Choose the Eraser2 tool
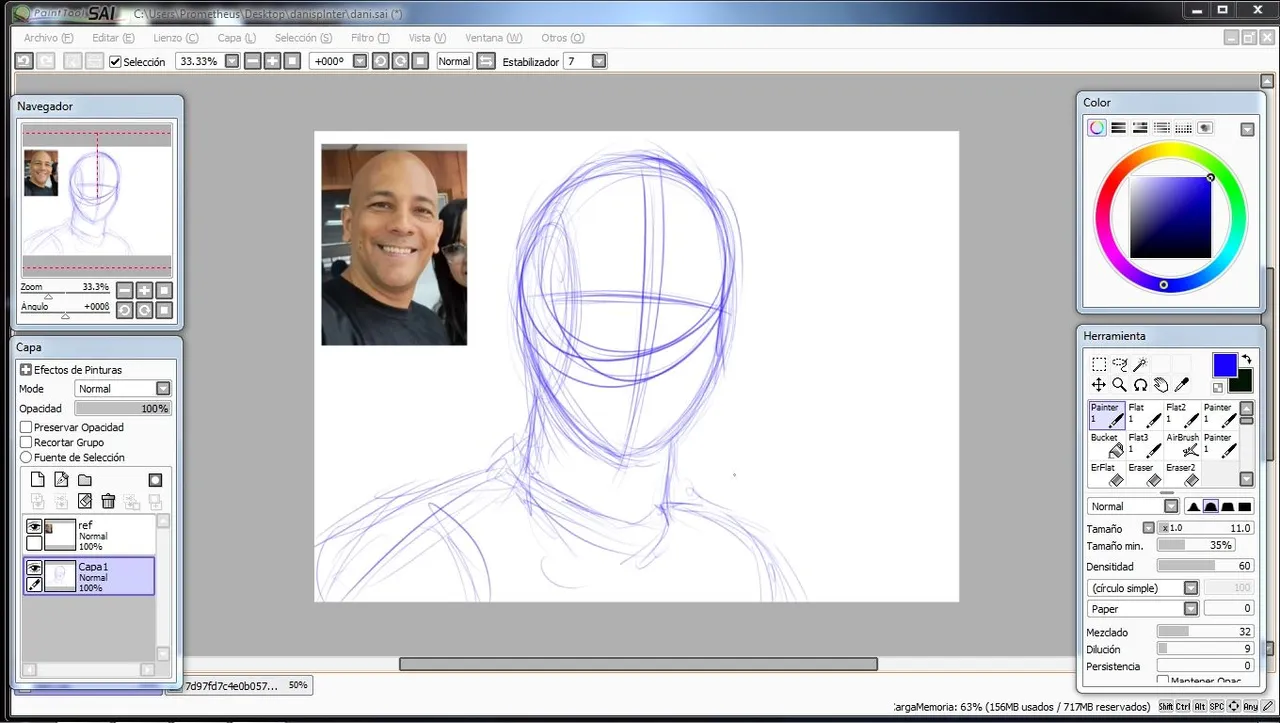Screen dimensions: 1280x723 pos(1183,474)
